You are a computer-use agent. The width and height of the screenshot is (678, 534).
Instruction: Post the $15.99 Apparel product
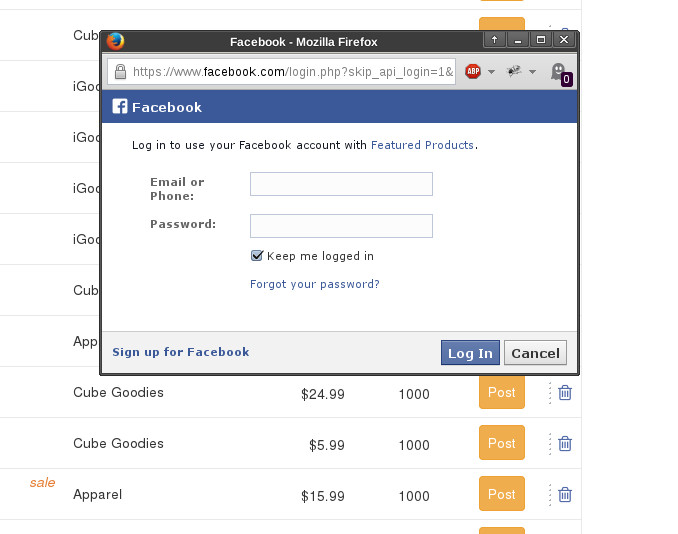tap(502, 494)
